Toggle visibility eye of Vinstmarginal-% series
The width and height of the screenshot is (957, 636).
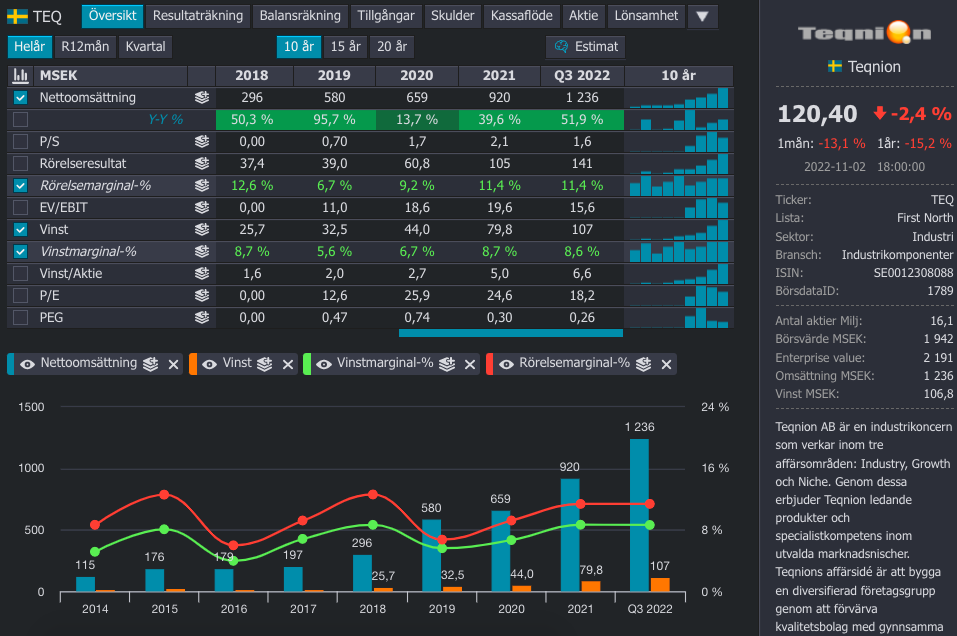pos(324,364)
